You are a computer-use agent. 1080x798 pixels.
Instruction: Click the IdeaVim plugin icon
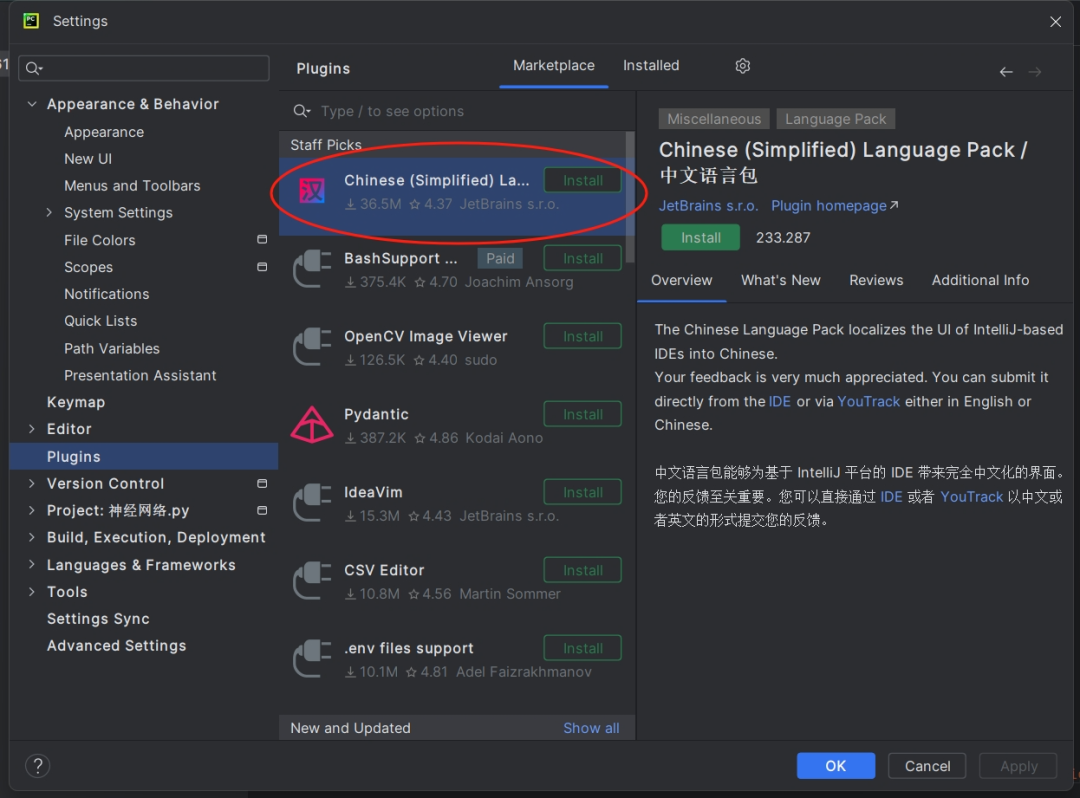[x=312, y=503]
